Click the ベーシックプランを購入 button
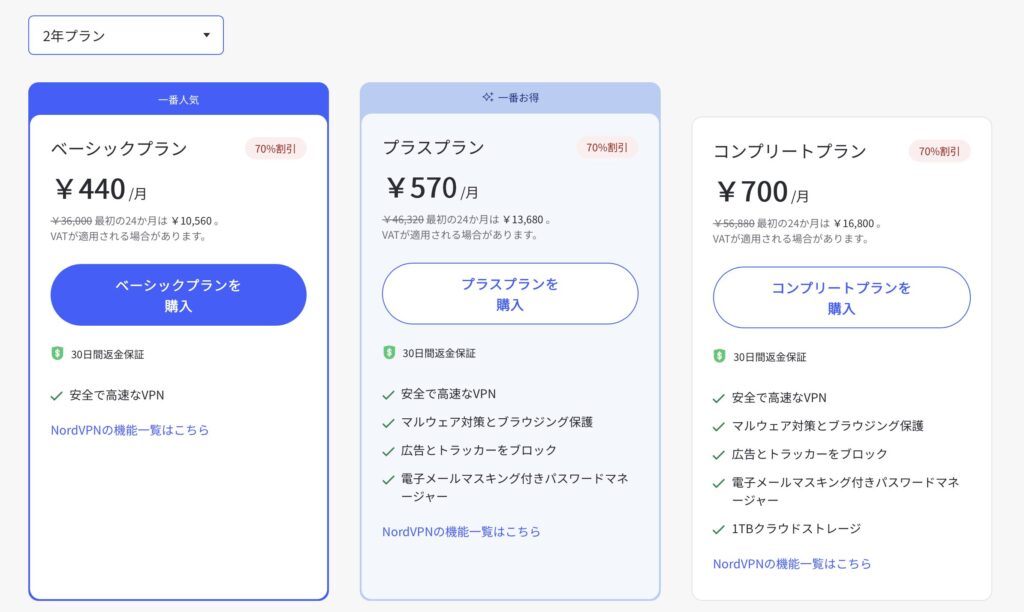 tap(178, 295)
